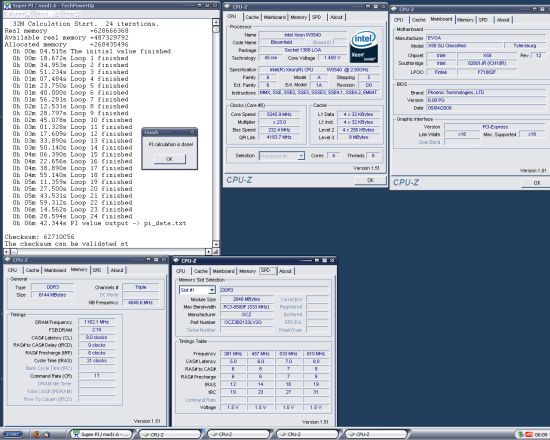The image size is (550, 440).
Task: Click the title bar icon of the CPU-Z SPD window
Action: [x=176, y=261]
